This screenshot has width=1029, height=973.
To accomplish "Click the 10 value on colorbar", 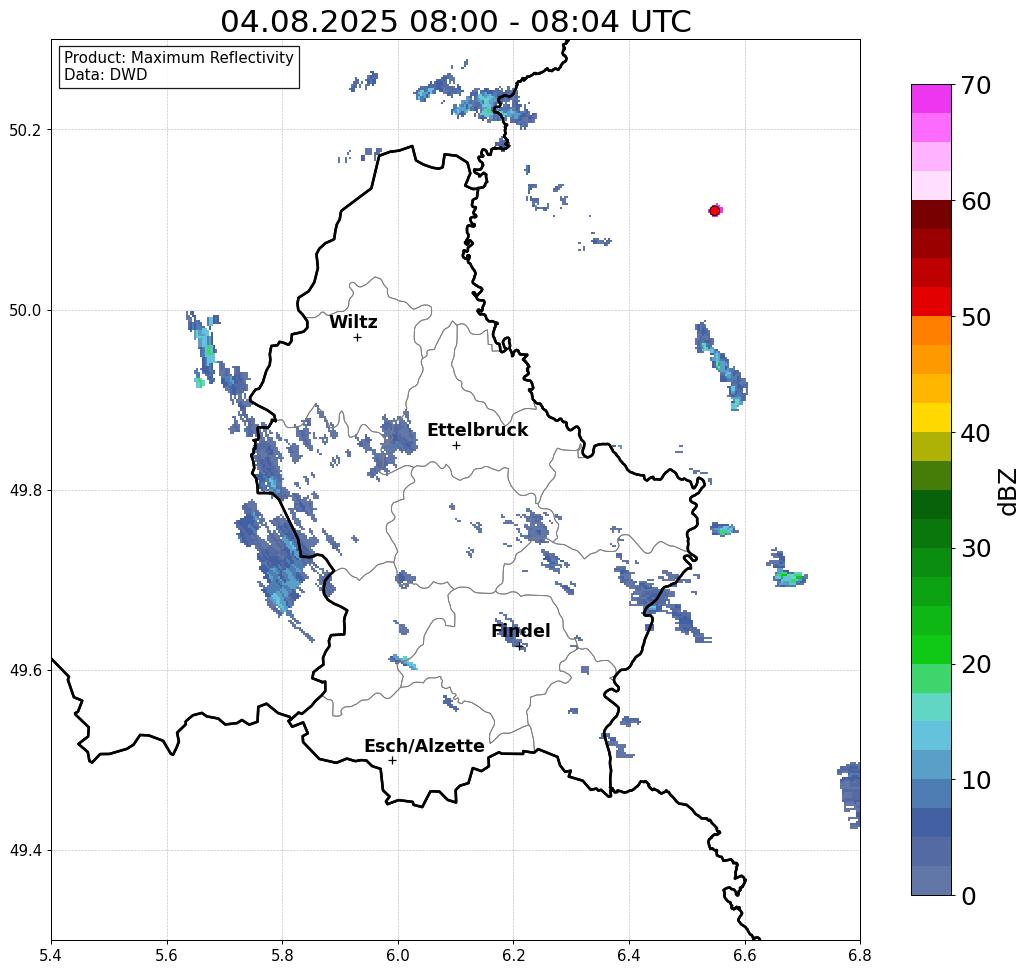I will [975, 780].
